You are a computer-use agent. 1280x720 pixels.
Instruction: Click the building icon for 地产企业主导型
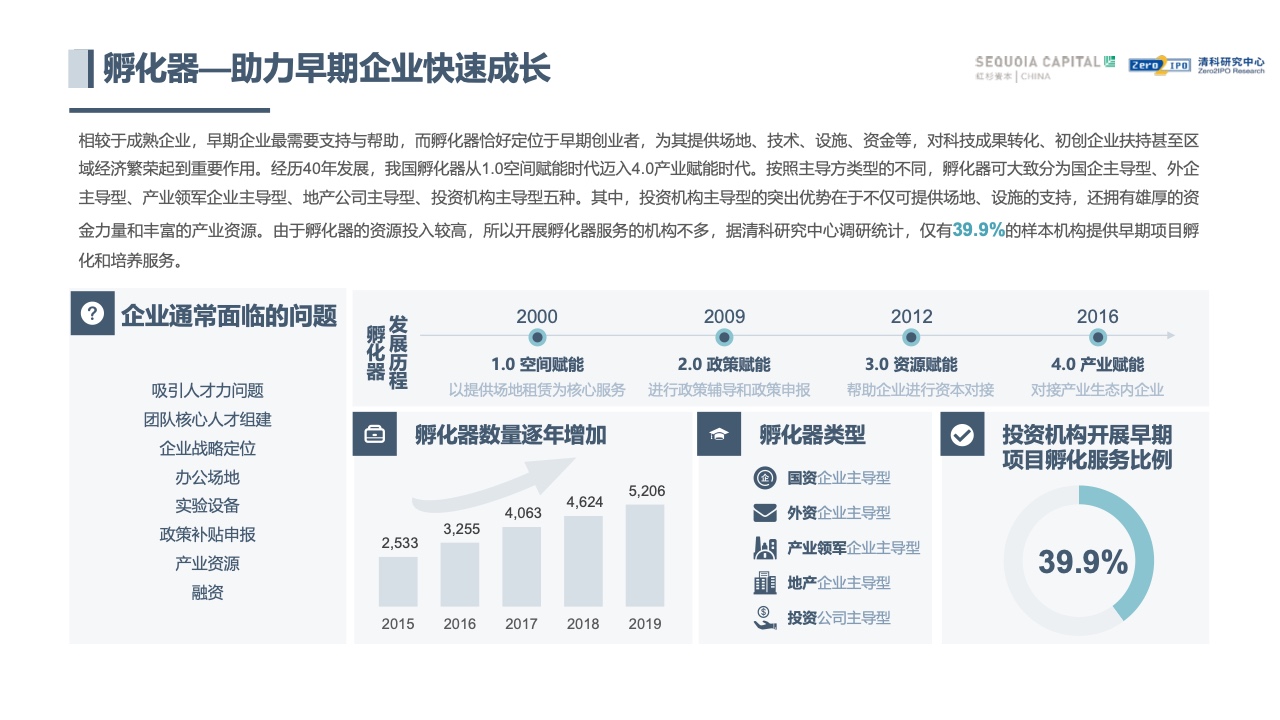[765, 582]
